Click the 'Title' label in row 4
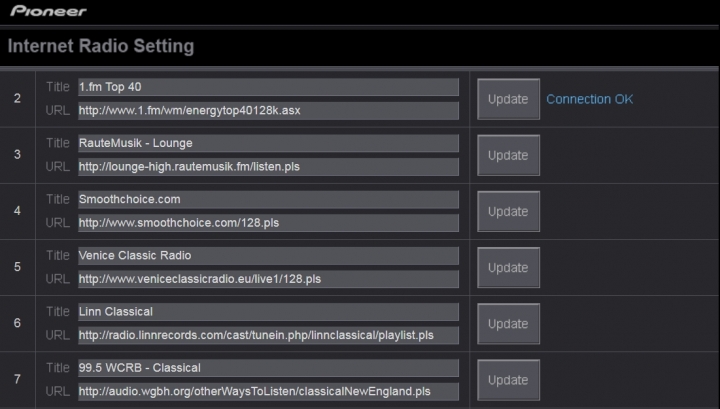 click(58, 199)
